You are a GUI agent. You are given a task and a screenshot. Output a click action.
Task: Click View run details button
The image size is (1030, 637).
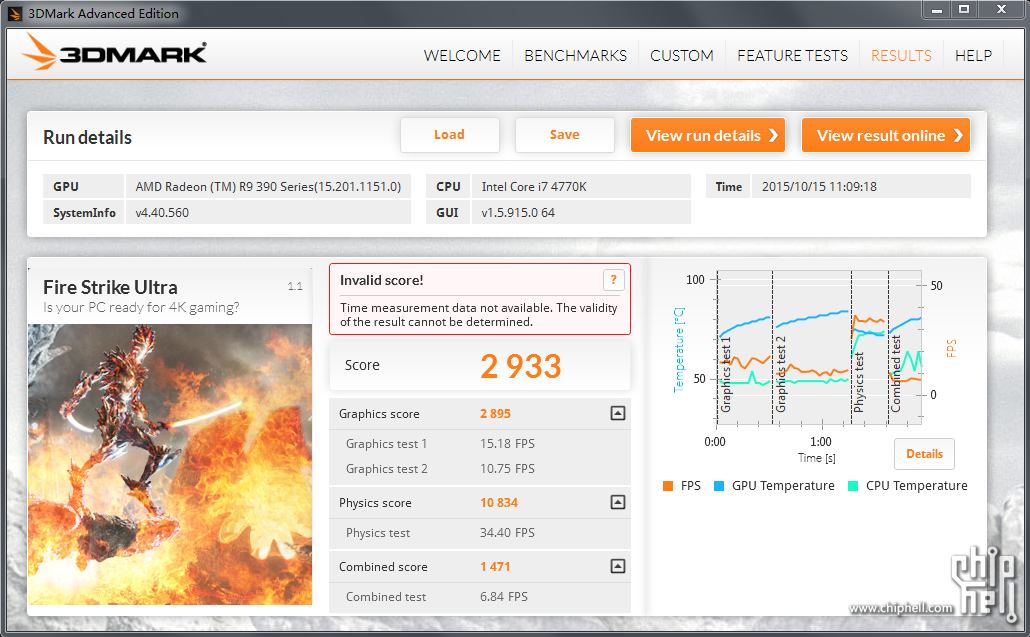707,135
